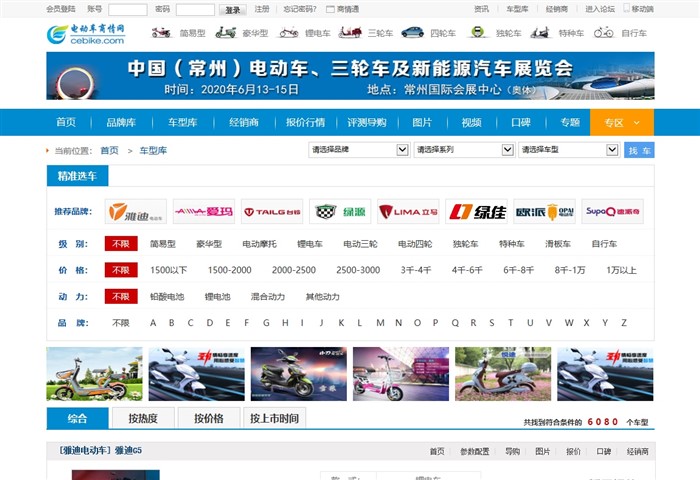This screenshot has width=700, height=480.
Task: Select the 特种车 vehicle icon
Action: coord(540,33)
